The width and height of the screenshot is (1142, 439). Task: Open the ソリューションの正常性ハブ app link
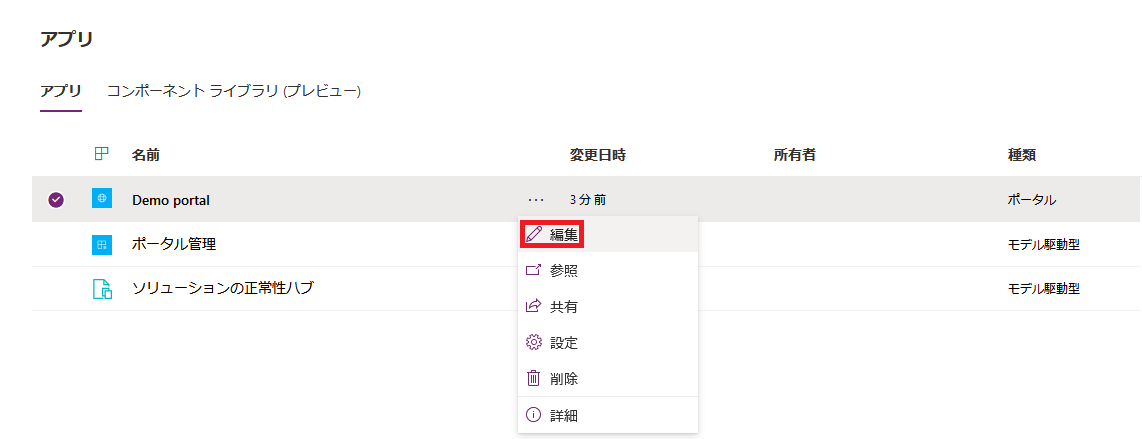click(223, 289)
